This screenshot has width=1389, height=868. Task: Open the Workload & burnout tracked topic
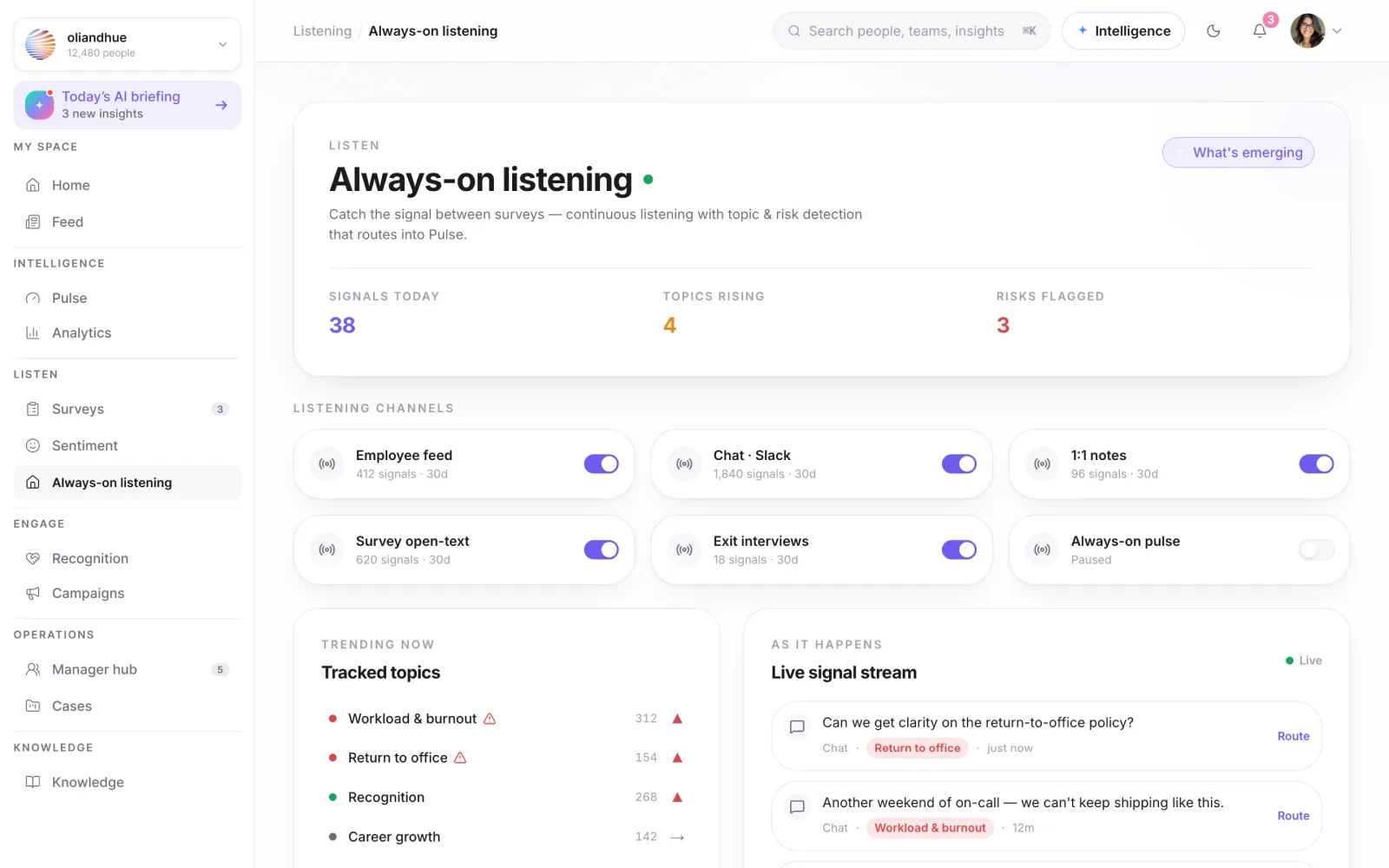507,719
